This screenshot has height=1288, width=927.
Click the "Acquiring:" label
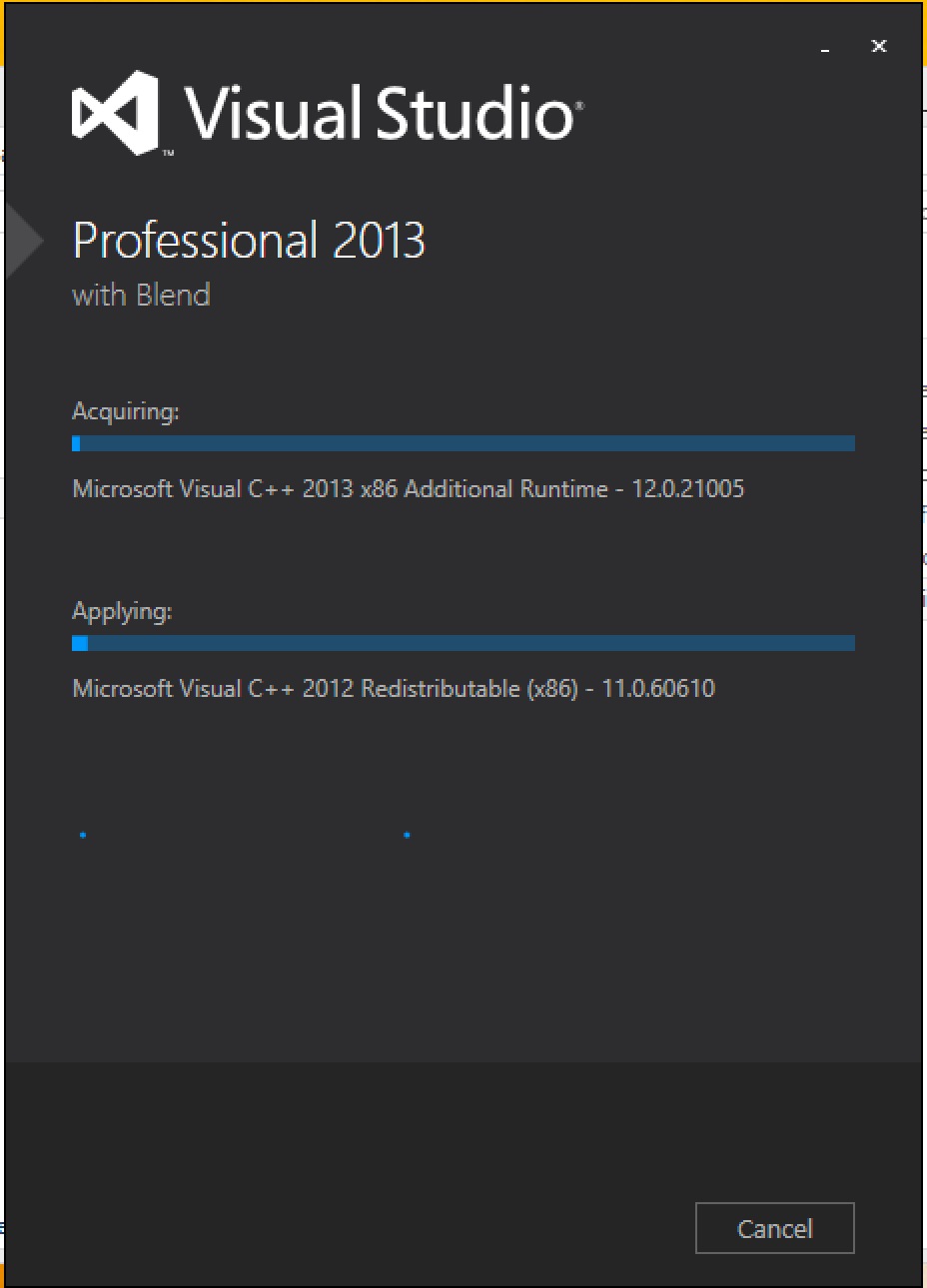click(x=126, y=411)
